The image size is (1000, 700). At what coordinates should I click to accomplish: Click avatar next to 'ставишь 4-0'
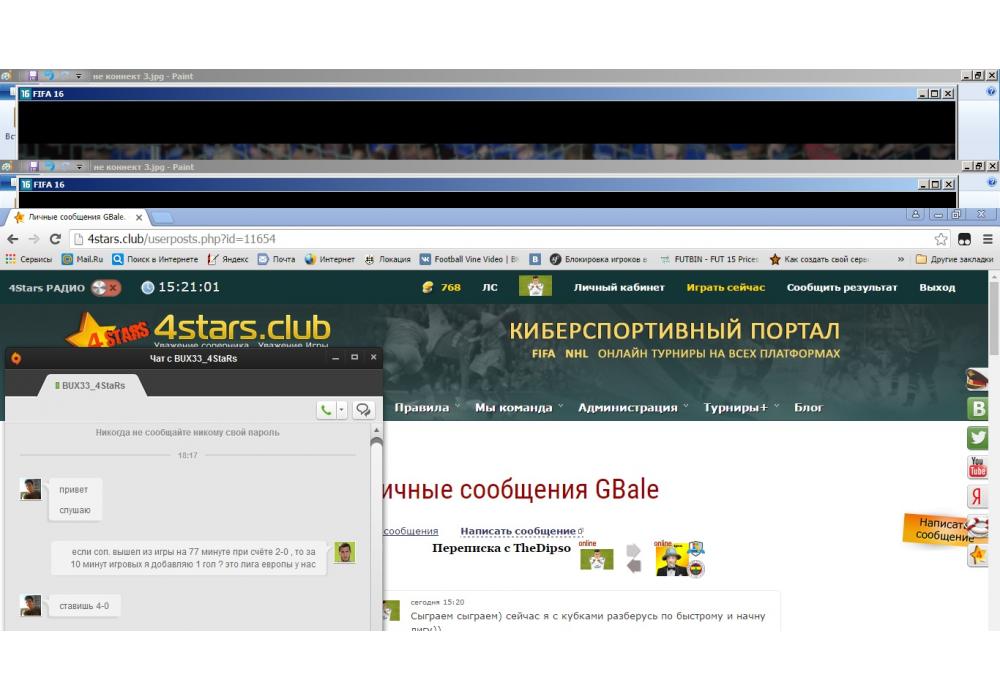pos(31,606)
